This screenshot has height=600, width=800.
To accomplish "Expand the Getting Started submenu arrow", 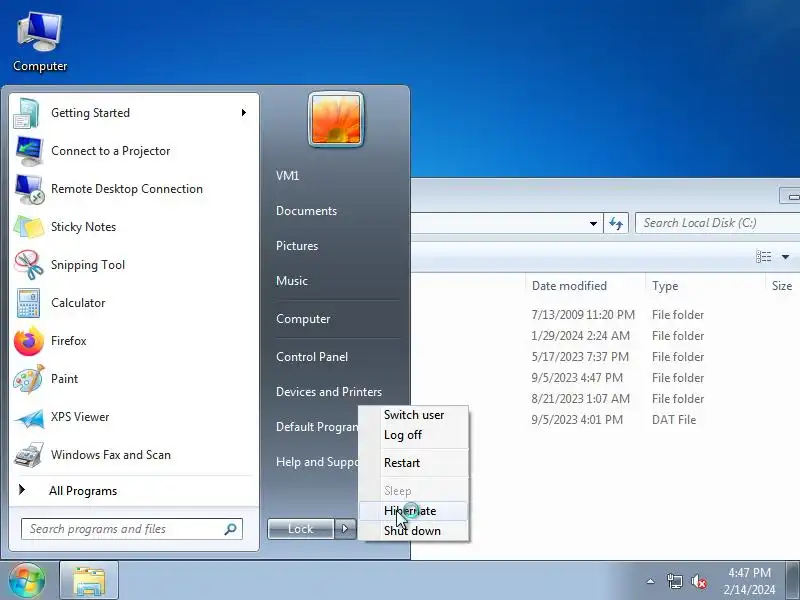I will pos(244,113).
